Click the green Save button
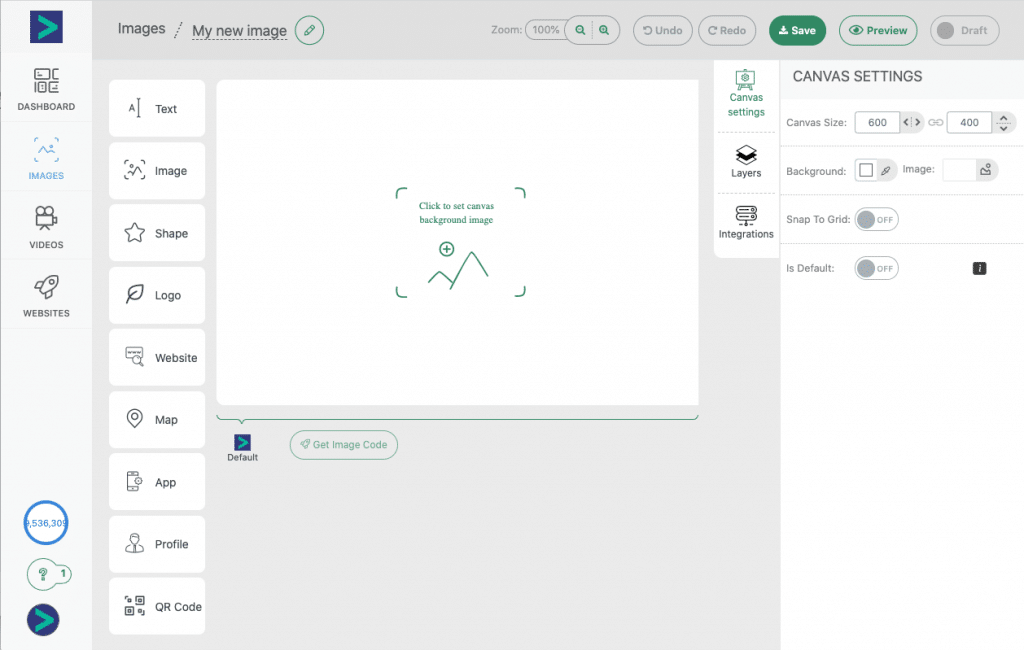Screen dimensions: 1024x650 click(x=797, y=31)
